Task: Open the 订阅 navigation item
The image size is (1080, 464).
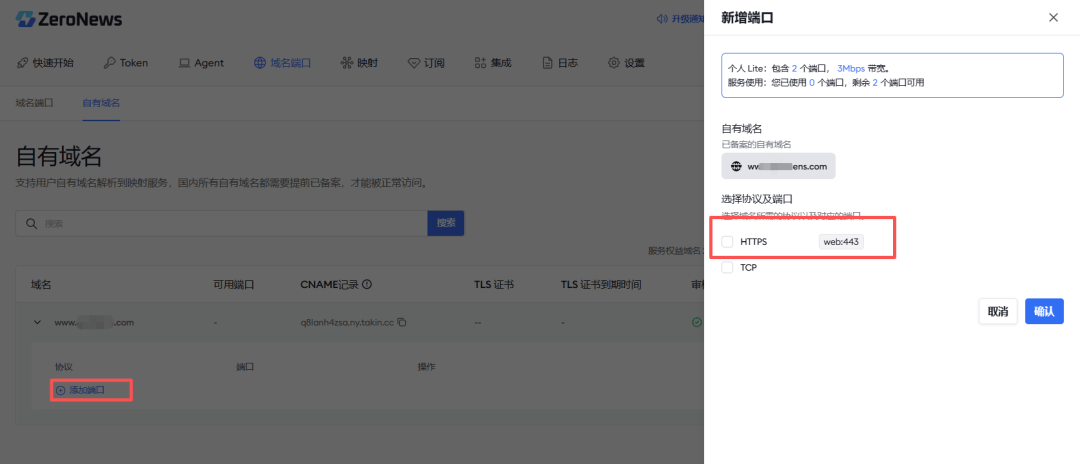Action: (426, 63)
